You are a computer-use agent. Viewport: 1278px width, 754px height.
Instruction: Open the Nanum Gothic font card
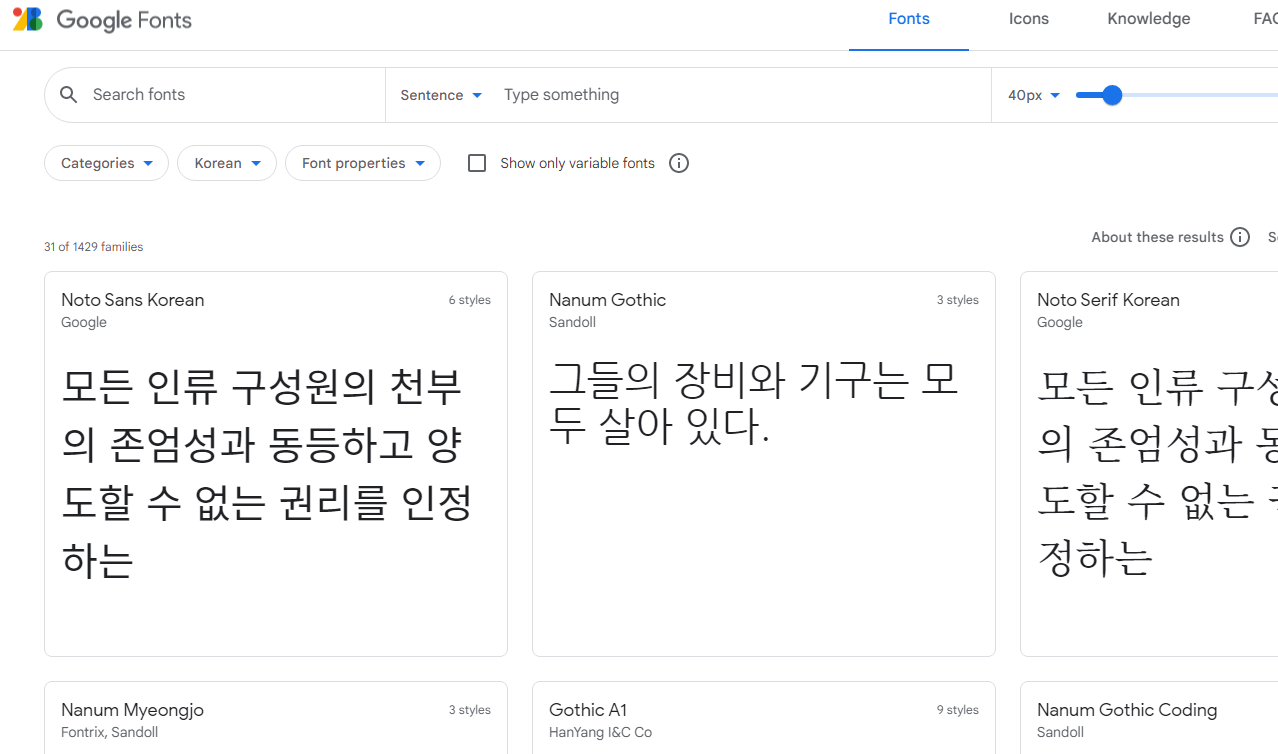pos(764,464)
